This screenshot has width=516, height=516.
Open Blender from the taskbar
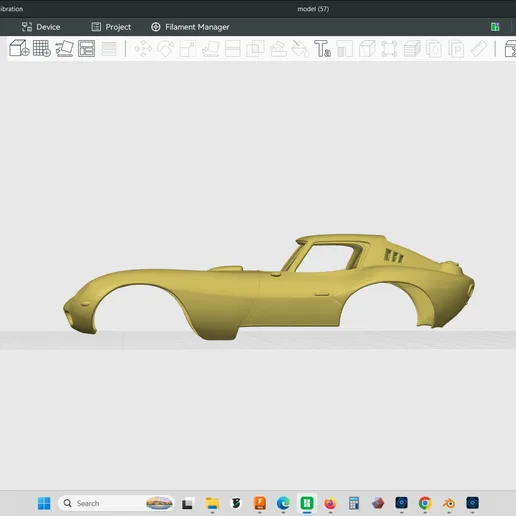point(449,503)
